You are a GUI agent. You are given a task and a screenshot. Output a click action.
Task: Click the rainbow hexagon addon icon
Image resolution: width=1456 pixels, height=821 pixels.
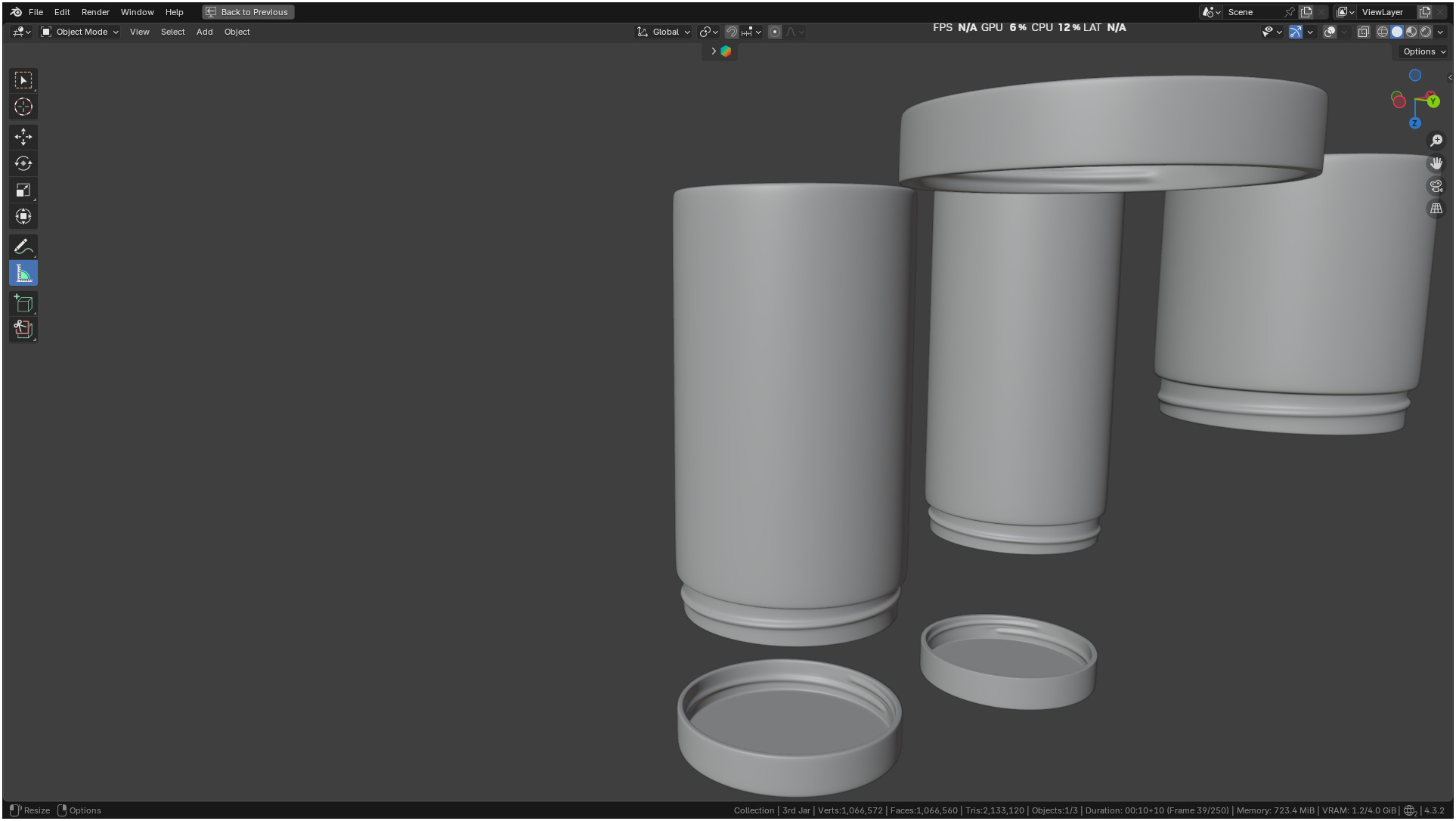point(726,51)
